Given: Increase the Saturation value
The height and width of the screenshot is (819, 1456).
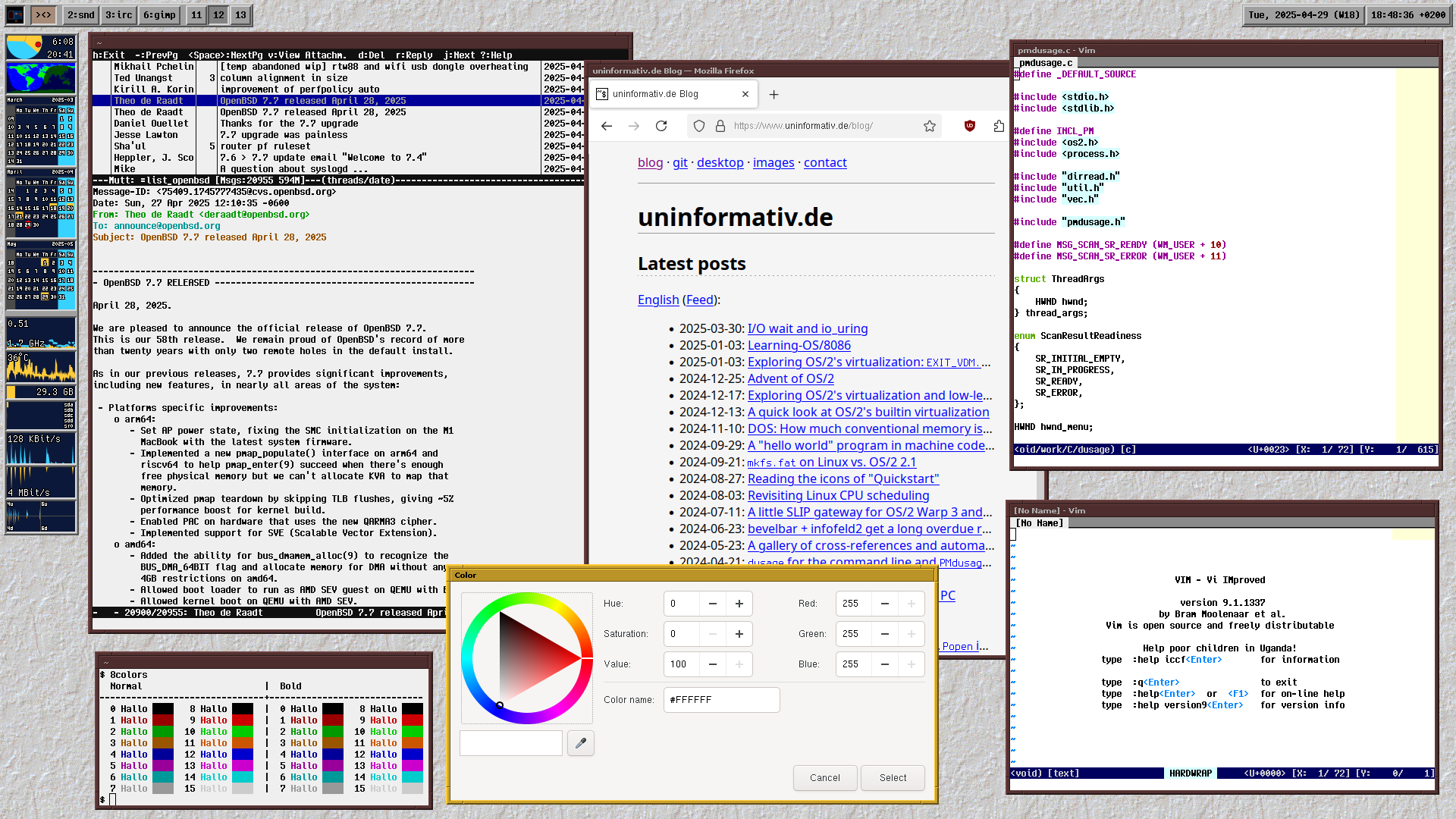Looking at the screenshot, I should pos(739,634).
